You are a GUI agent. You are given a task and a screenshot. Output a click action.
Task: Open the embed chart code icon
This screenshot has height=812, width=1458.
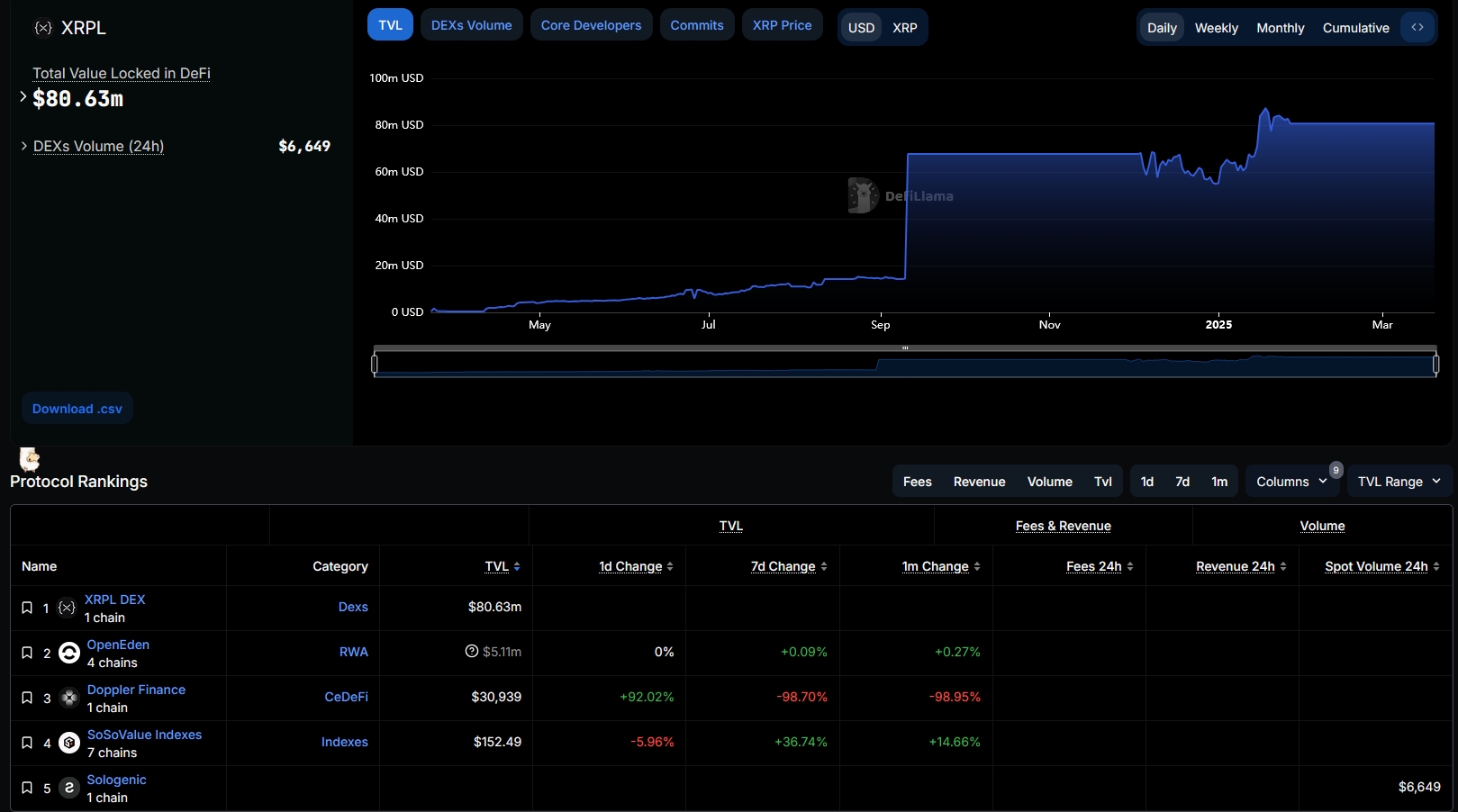click(1417, 27)
